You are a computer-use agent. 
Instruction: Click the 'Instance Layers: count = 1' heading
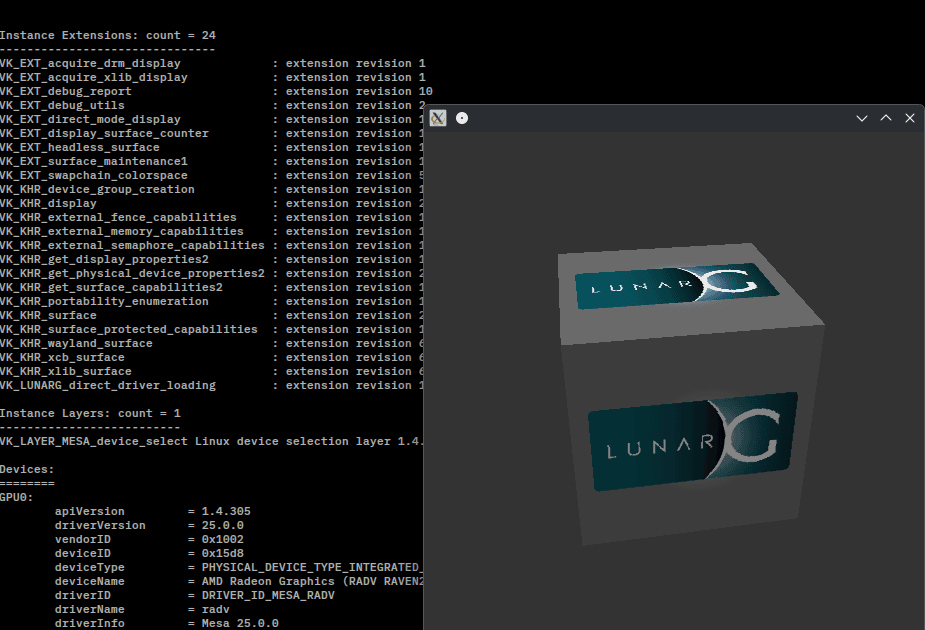(90, 413)
